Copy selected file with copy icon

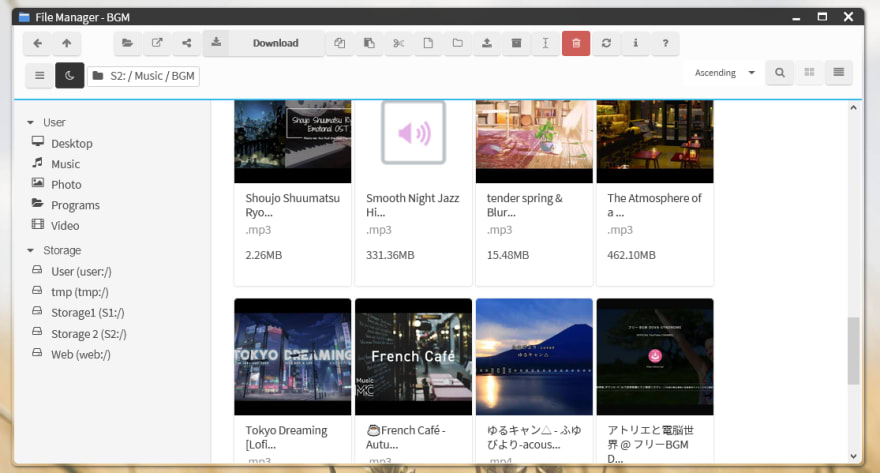(340, 43)
